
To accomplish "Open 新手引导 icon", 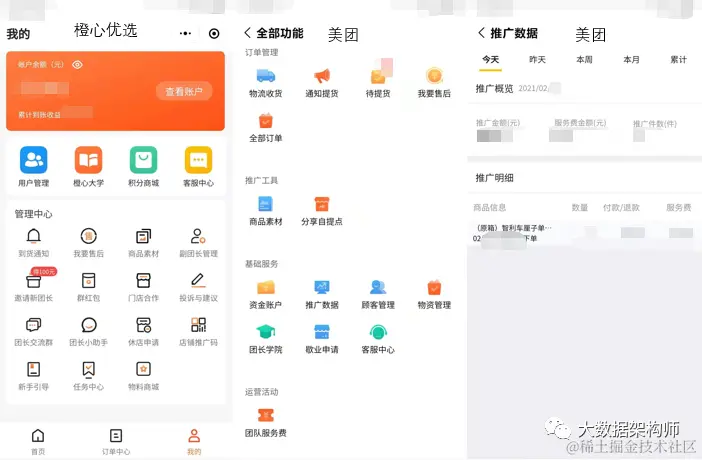I will (x=34, y=369).
